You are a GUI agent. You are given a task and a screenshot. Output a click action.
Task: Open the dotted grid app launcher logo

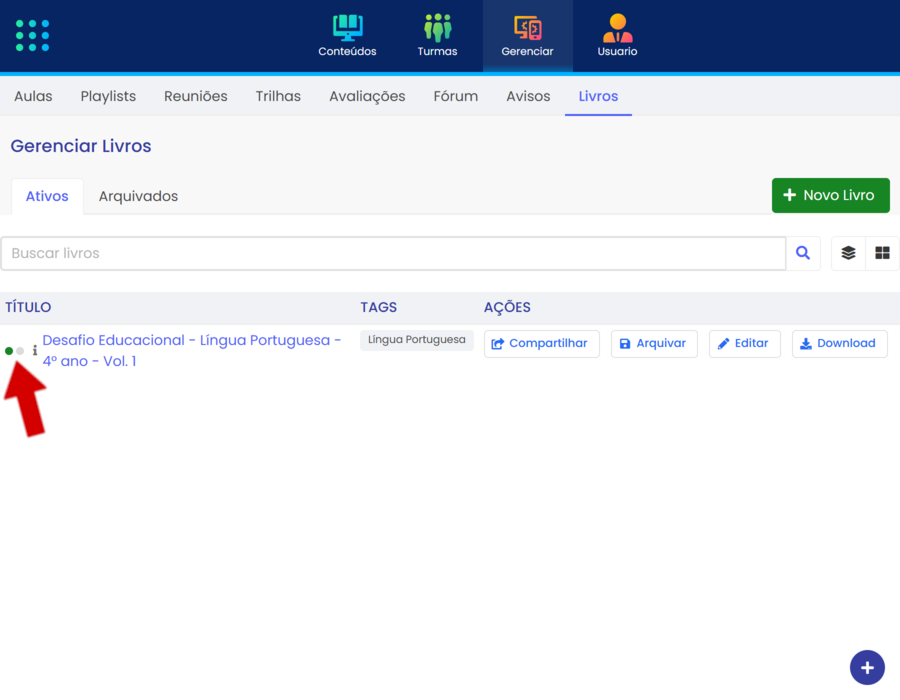pos(33,35)
